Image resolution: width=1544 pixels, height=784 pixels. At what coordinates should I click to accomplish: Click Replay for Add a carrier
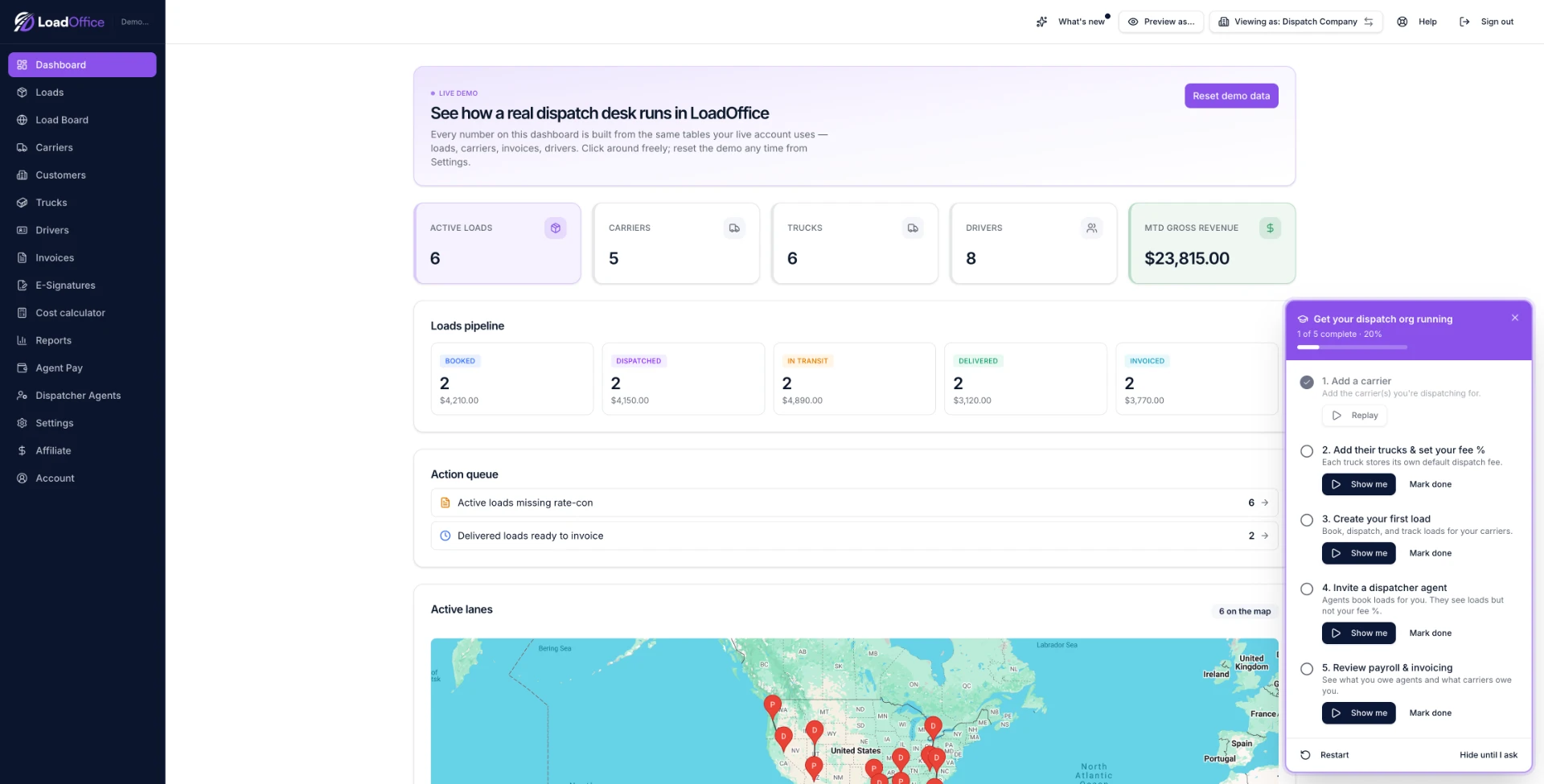tap(1354, 416)
